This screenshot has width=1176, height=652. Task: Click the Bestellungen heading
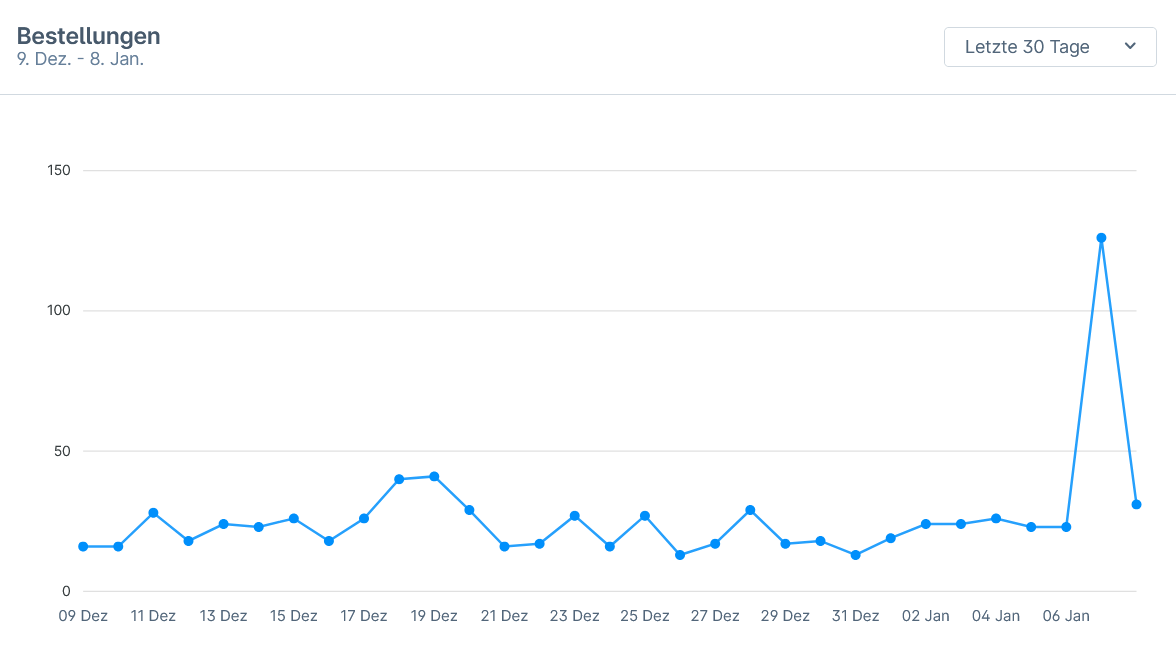(x=89, y=36)
